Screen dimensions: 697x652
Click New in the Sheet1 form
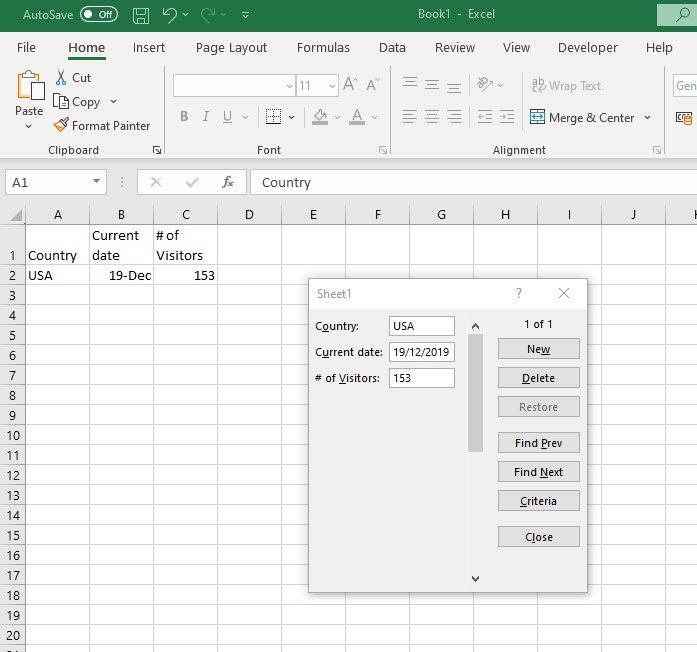pos(539,349)
